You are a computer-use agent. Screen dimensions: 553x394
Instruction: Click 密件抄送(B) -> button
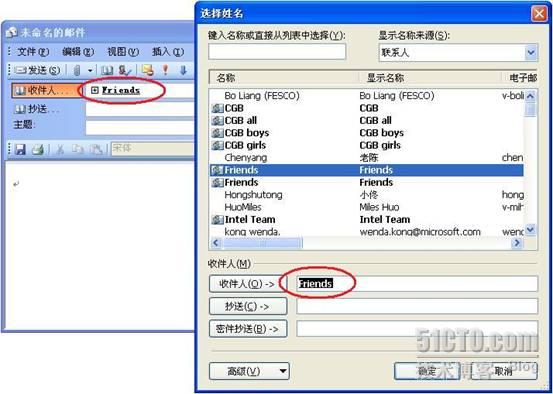(248, 329)
